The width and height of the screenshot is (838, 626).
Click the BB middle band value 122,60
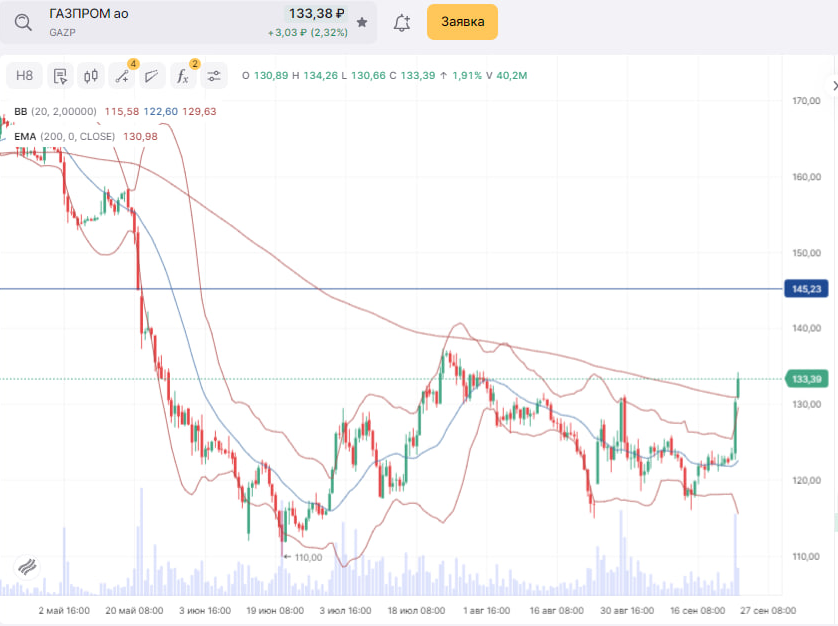[x=160, y=111]
